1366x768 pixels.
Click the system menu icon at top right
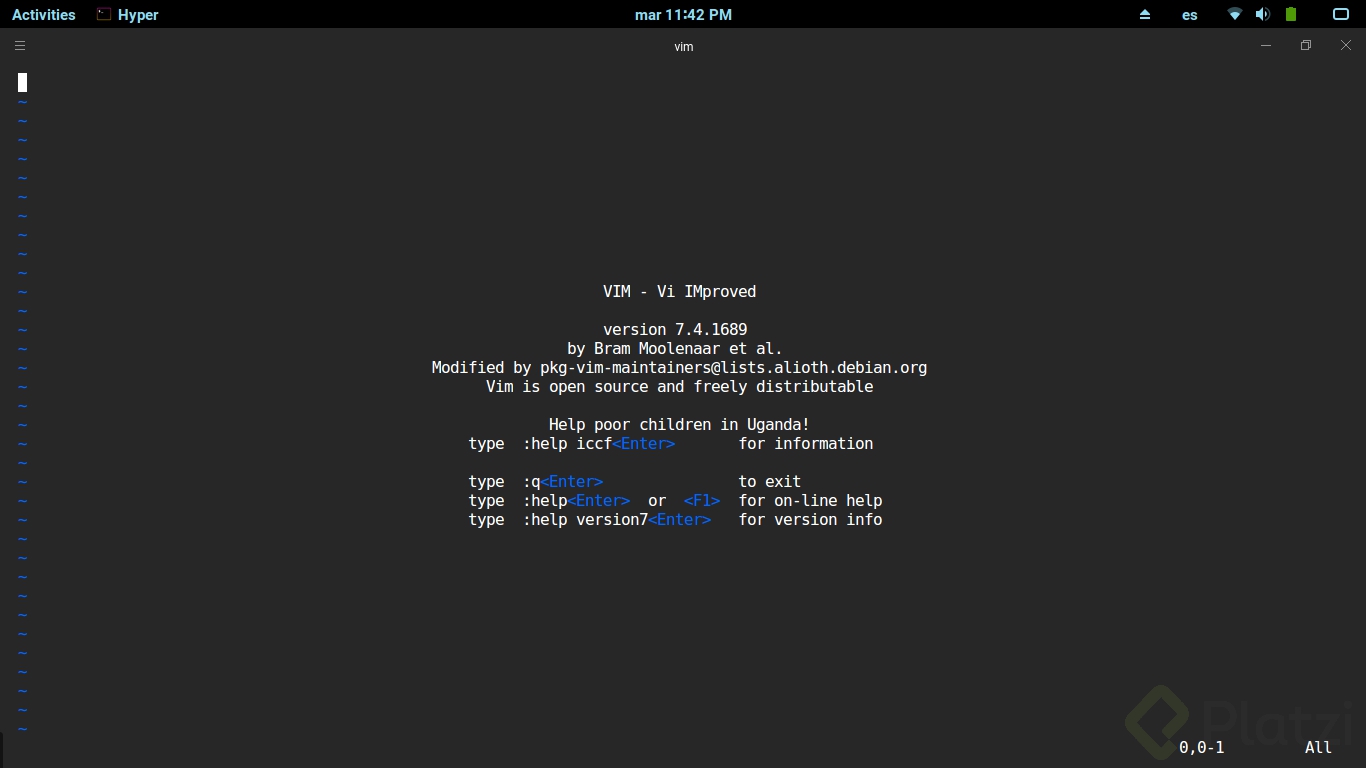click(1340, 14)
